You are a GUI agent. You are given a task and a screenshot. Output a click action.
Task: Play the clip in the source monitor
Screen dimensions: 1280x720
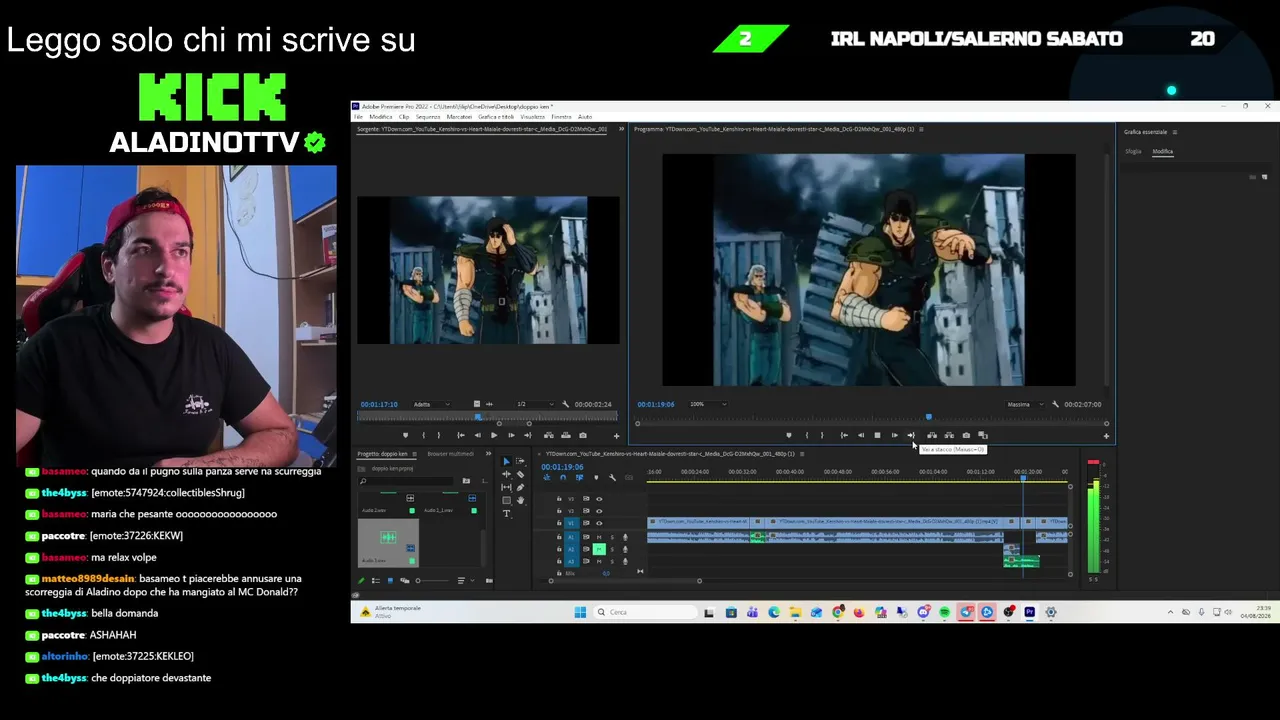pyautogui.click(x=494, y=435)
